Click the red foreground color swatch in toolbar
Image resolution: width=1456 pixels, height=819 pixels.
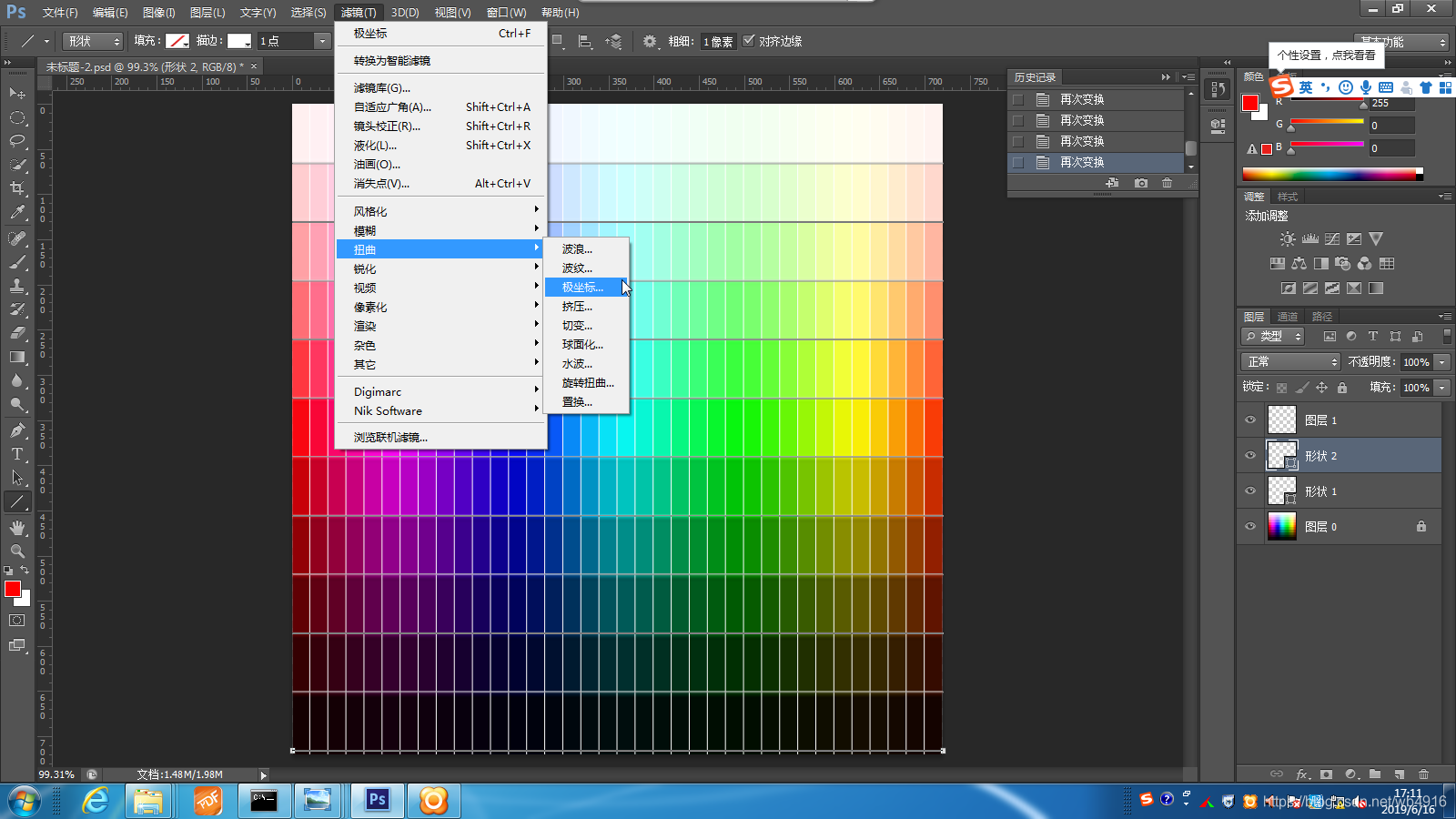tap(13, 589)
